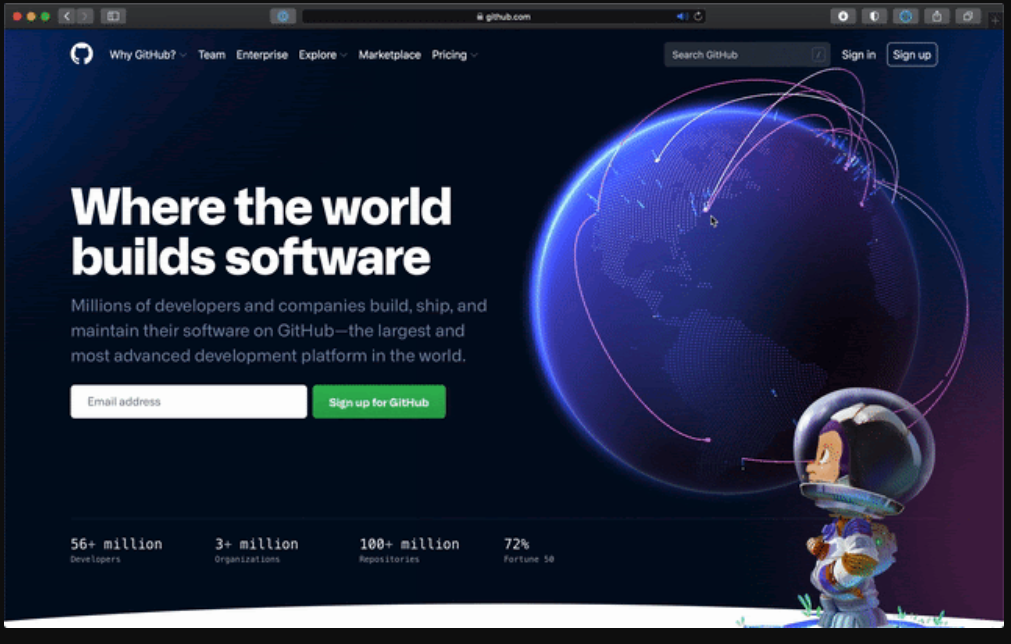The height and width of the screenshot is (644, 1011).
Task: Focus the Email address field
Action: (x=188, y=402)
